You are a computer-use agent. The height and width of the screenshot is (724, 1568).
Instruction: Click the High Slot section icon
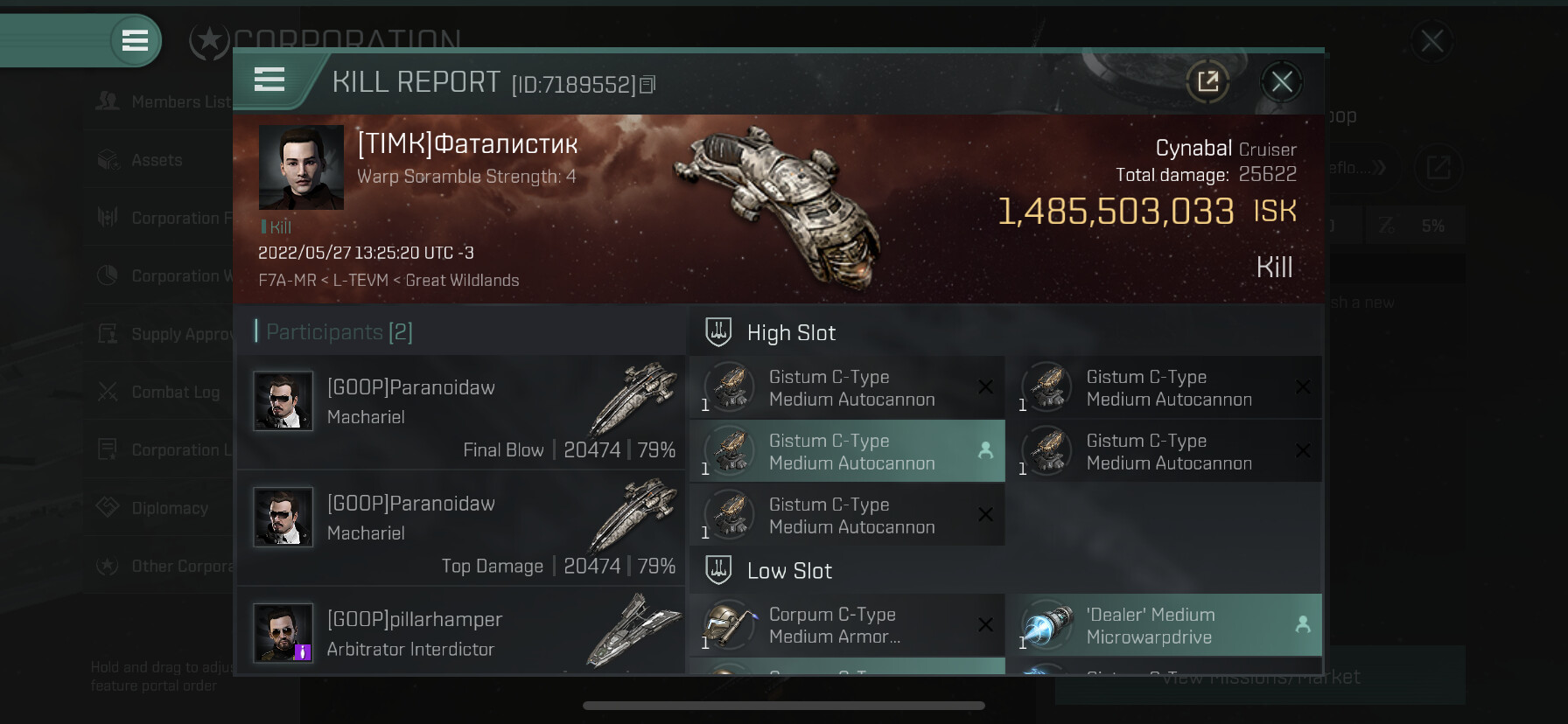718,332
